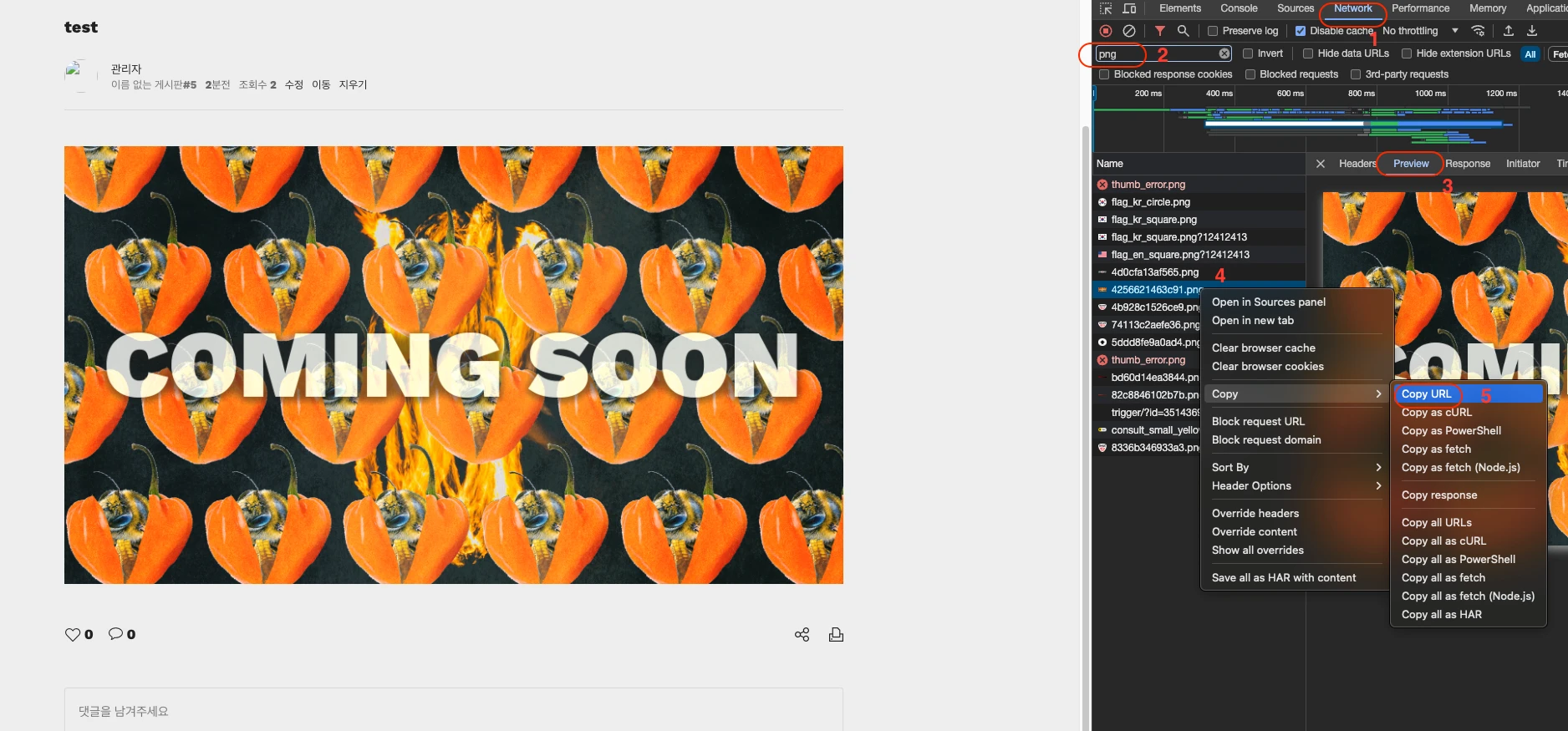This screenshot has width=1568, height=731.
Task: Check Blocked response cookies
Action: [x=1104, y=74]
